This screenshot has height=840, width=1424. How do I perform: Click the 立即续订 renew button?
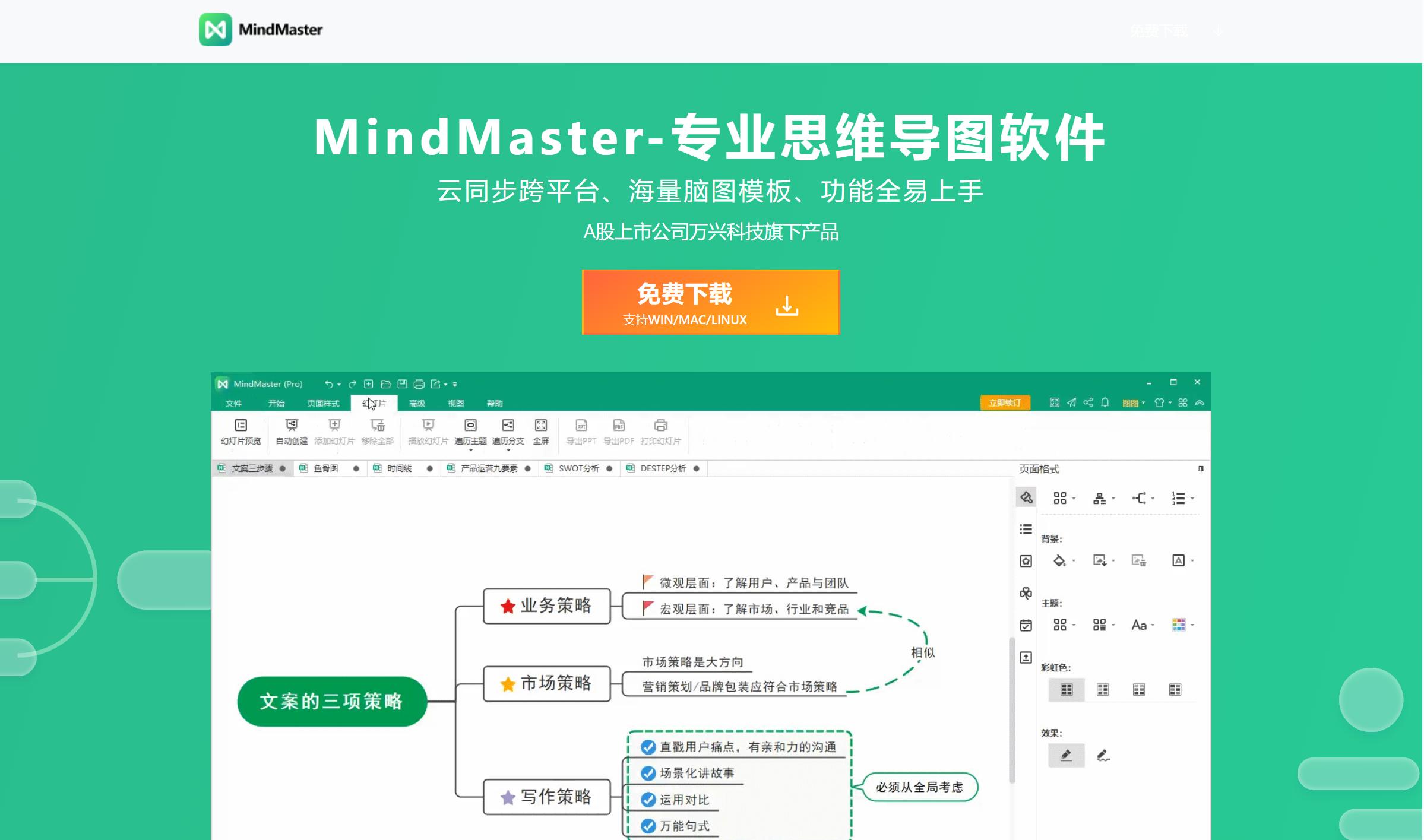(1005, 402)
